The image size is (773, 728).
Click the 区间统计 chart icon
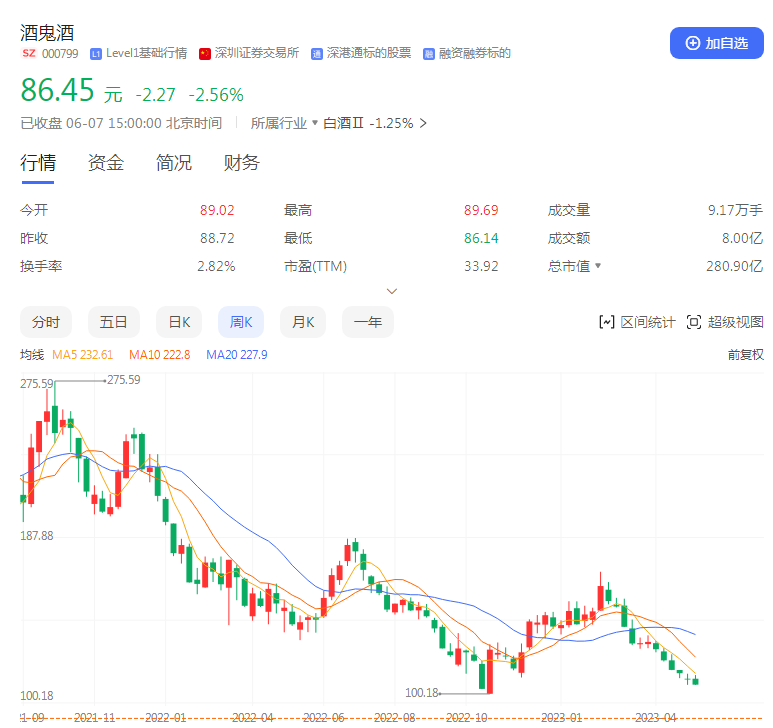click(606, 322)
